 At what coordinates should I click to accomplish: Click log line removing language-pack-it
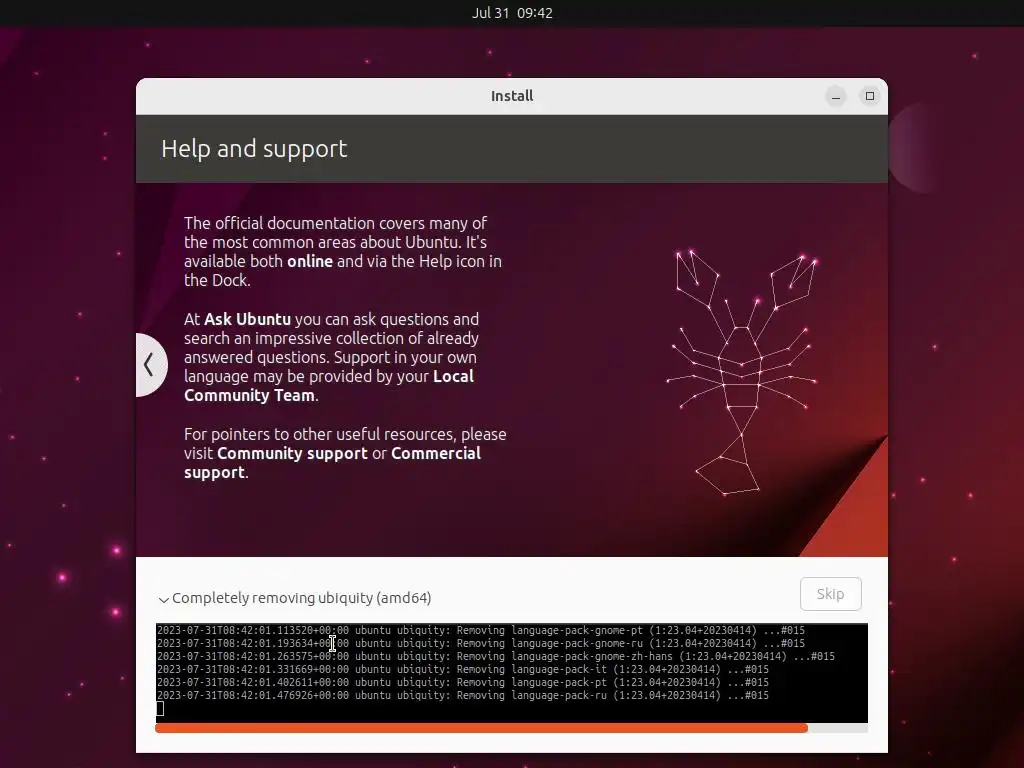click(x=462, y=669)
